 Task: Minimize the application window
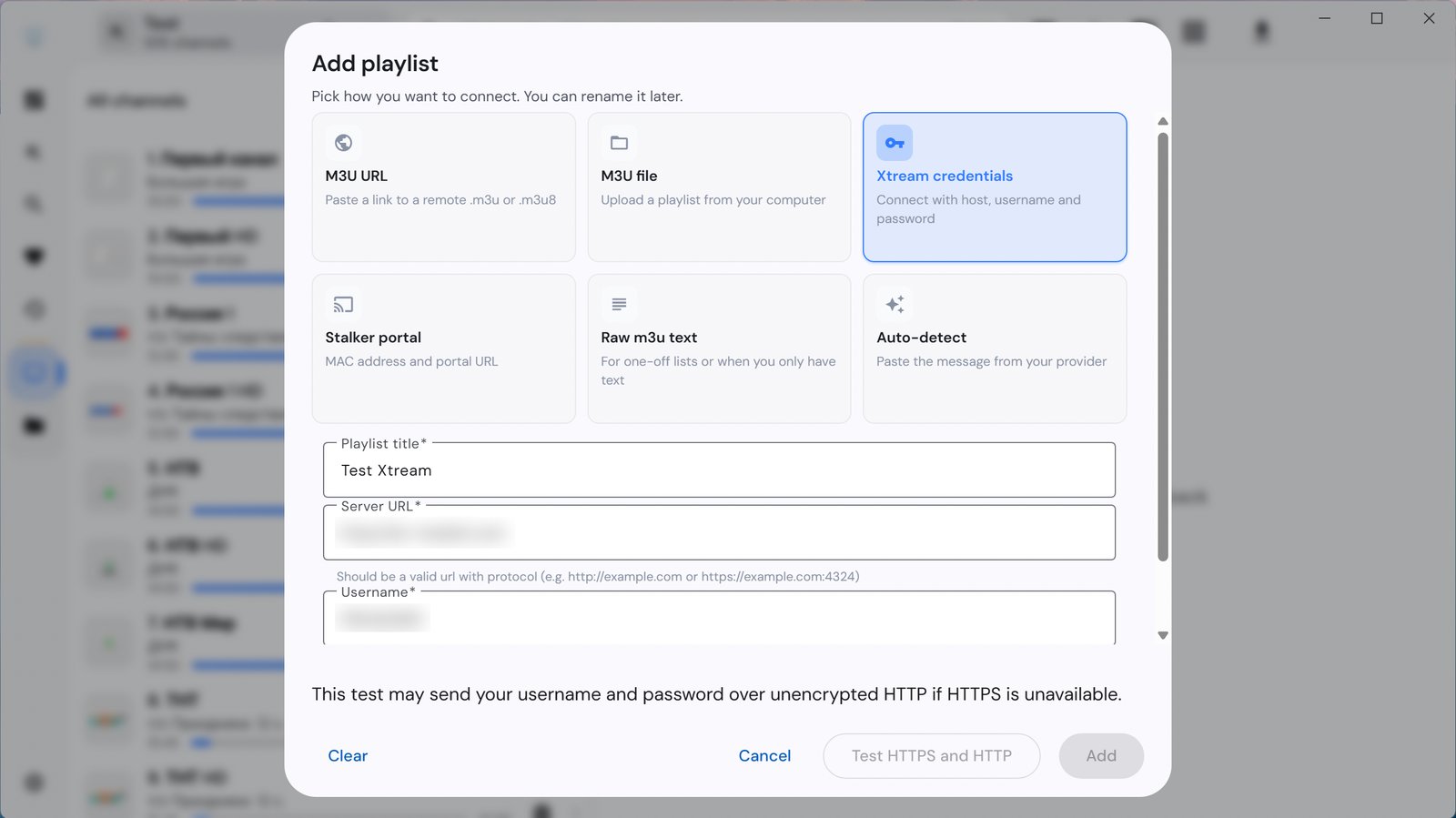coord(1325,18)
